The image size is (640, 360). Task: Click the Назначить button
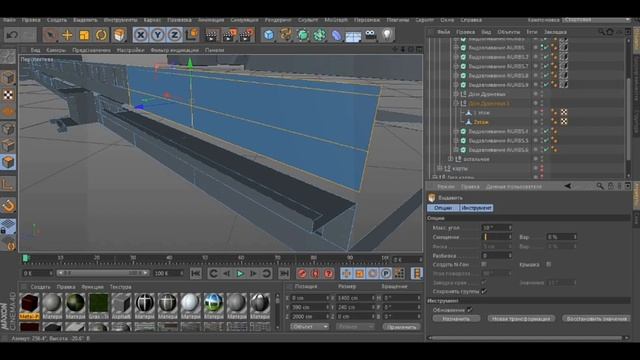[456, 319]
